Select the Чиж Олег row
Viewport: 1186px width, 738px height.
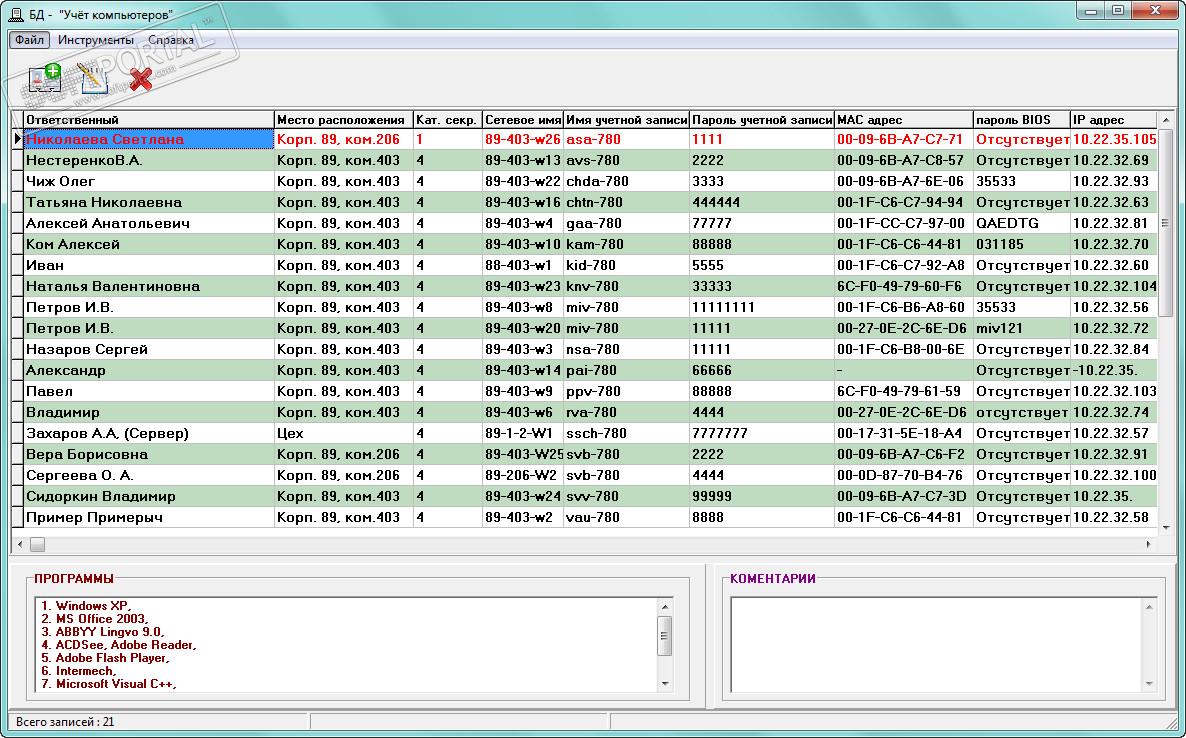pyautogui.click(x=585, y=181)
